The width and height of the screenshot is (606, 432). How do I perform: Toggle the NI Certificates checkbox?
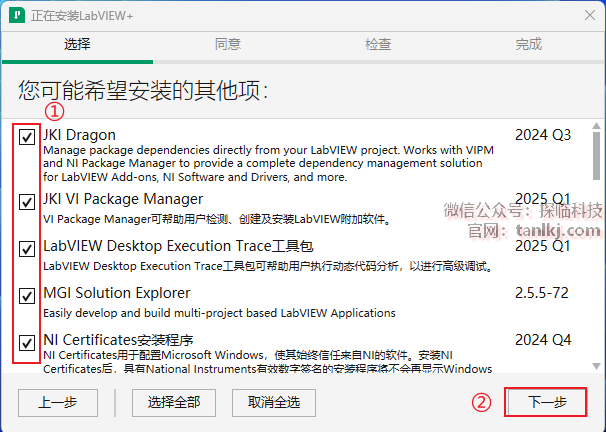pos(27,343)
